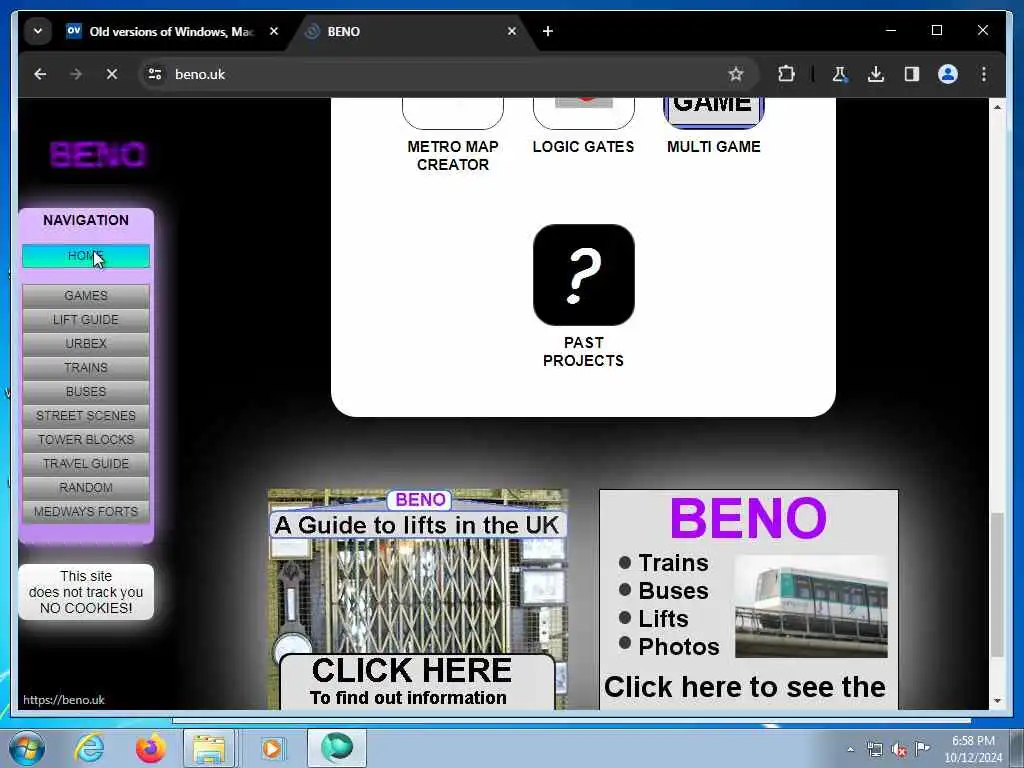Open the Multi Game icon
Viewport: 1024px width, 768px height.
click(x=714, y=112)
